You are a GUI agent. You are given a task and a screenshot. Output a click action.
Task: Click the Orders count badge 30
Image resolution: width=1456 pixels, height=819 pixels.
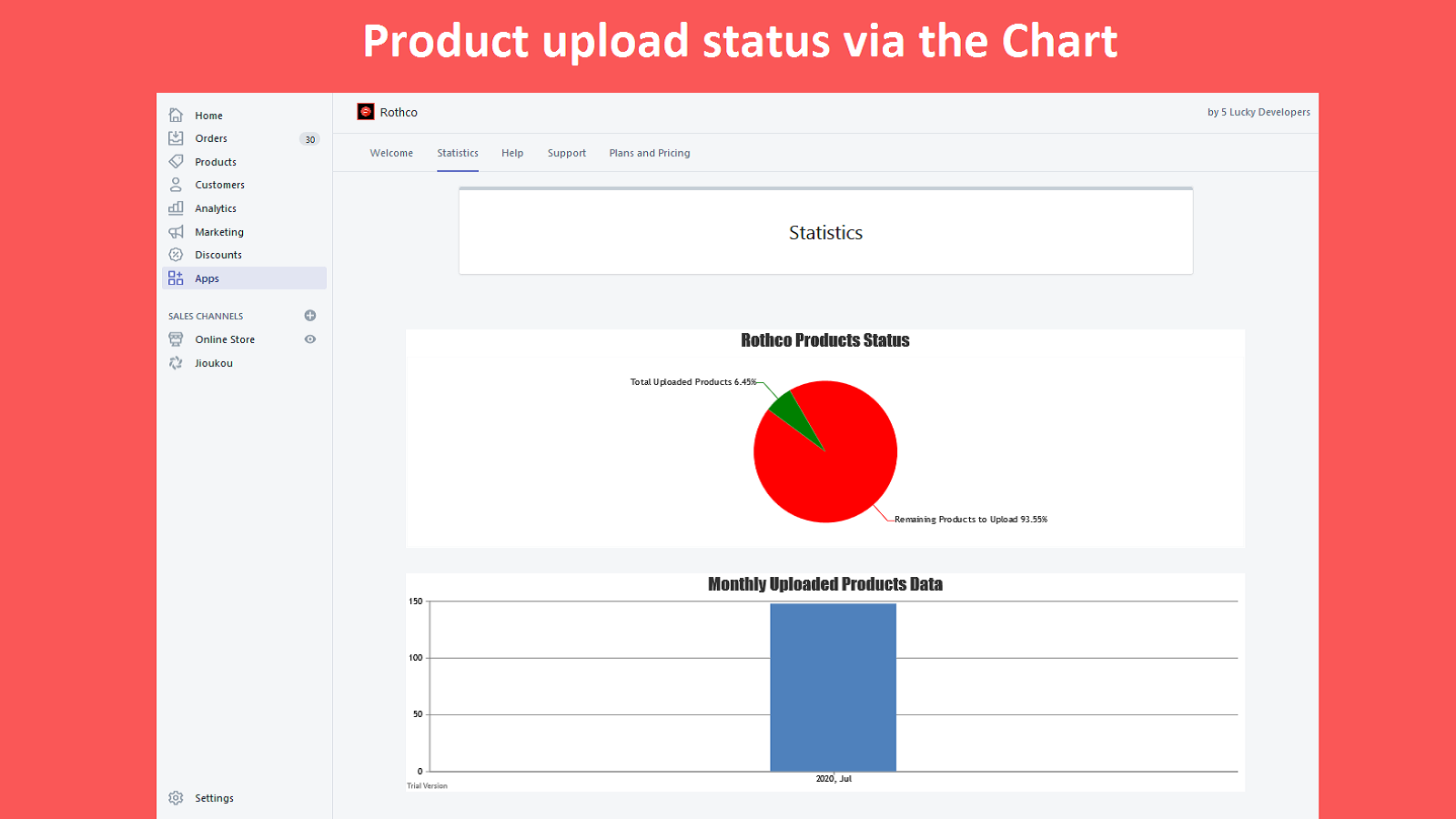tap(310, 139)
